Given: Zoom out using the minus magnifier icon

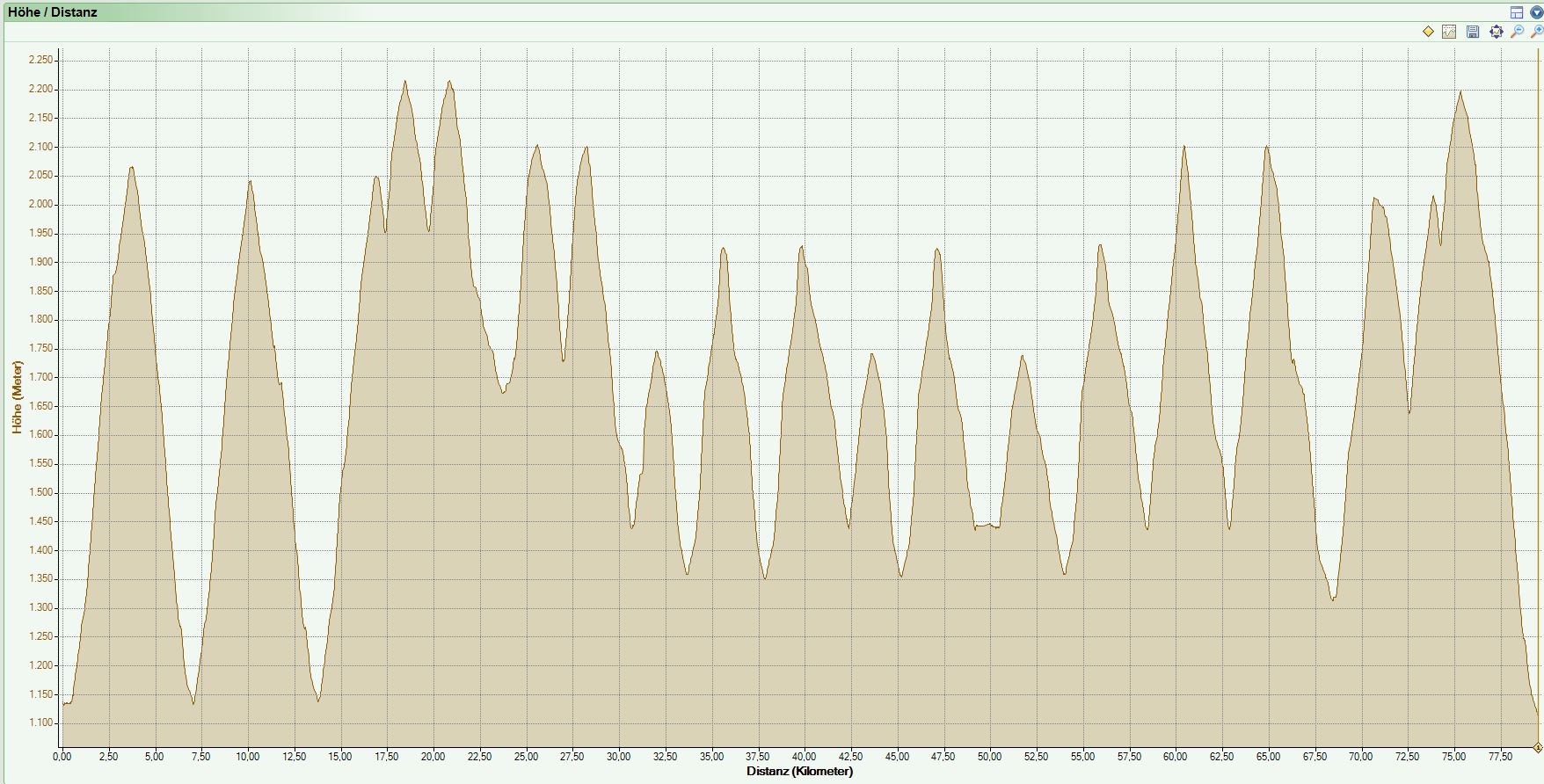Looking at the screenshot, I should (1517, 32).
